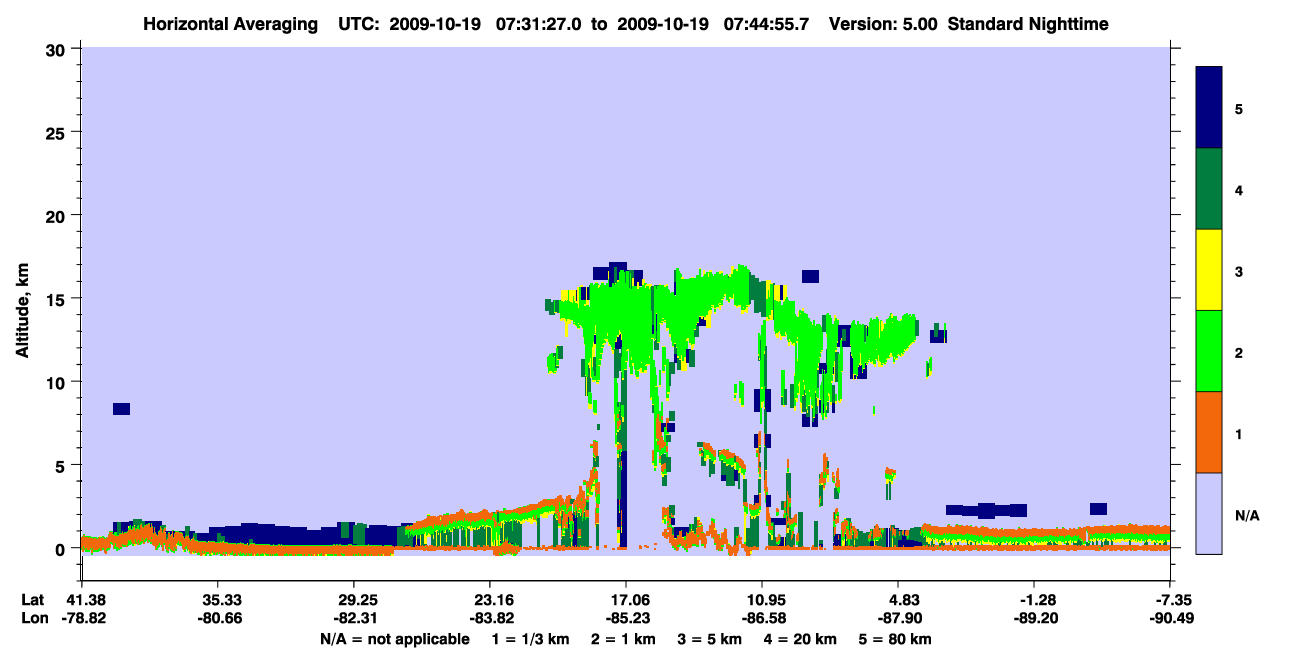Click the start time '07:31:27.0' in title
Viewport: 1300px width, 667px height.
(536, 24)
